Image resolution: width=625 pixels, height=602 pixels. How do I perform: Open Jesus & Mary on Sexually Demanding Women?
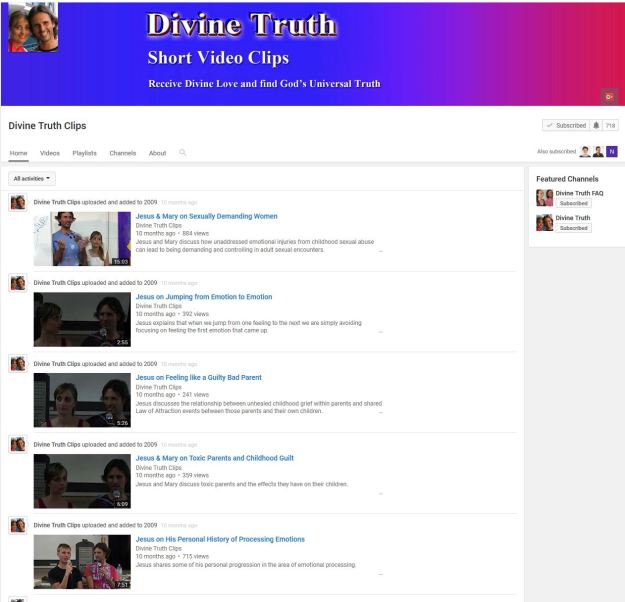(206, 216)
